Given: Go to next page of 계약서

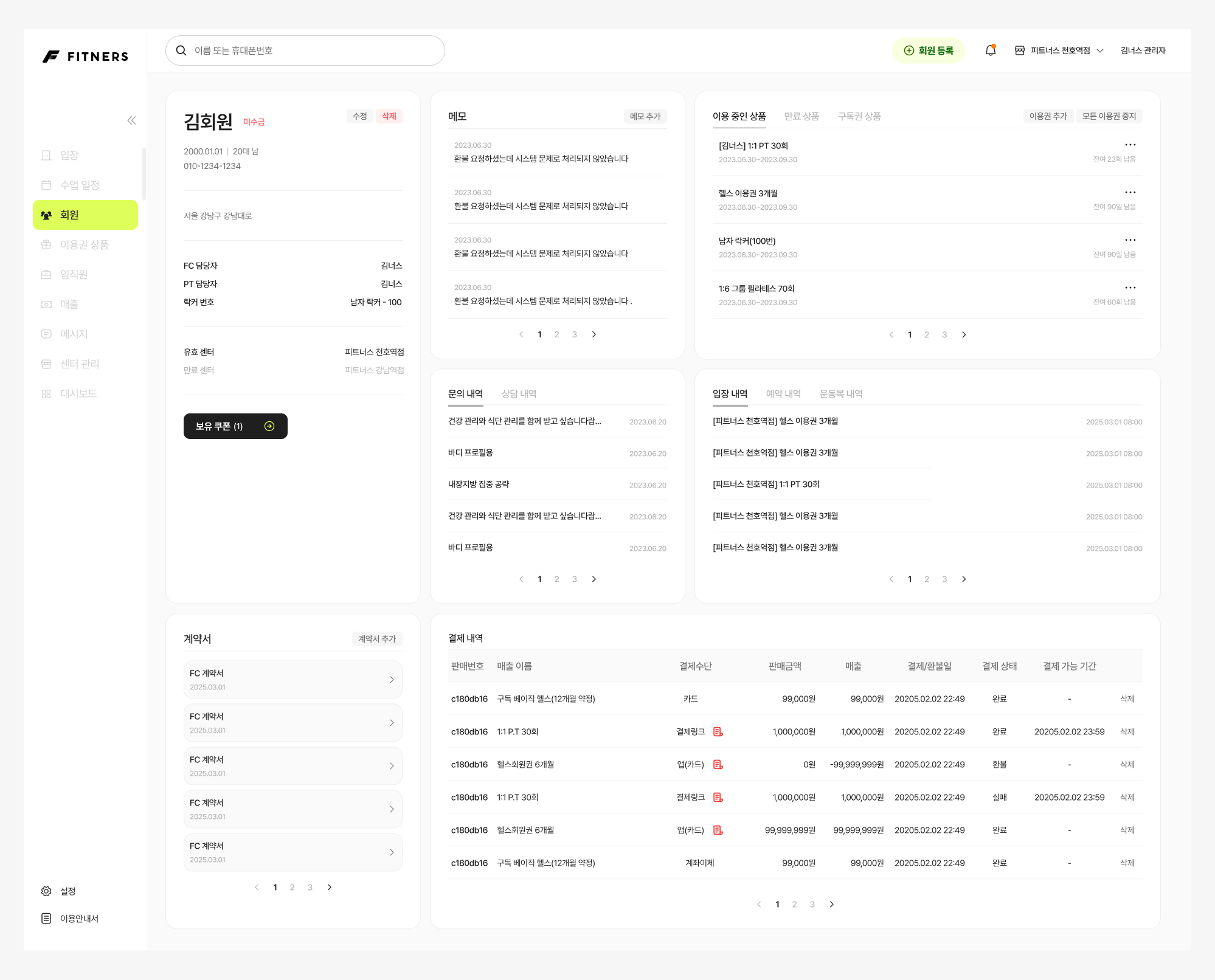Looking at the screenshot, I should click(330, 887).
